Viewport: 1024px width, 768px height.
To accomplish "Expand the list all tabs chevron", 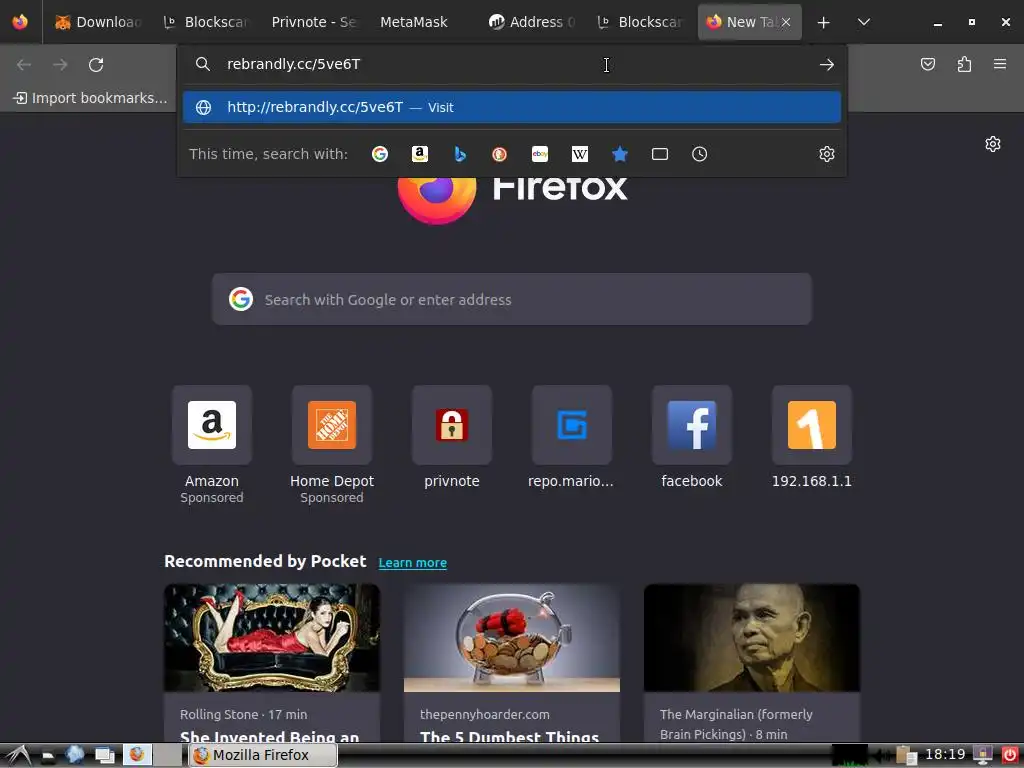I will click(863, 22).
